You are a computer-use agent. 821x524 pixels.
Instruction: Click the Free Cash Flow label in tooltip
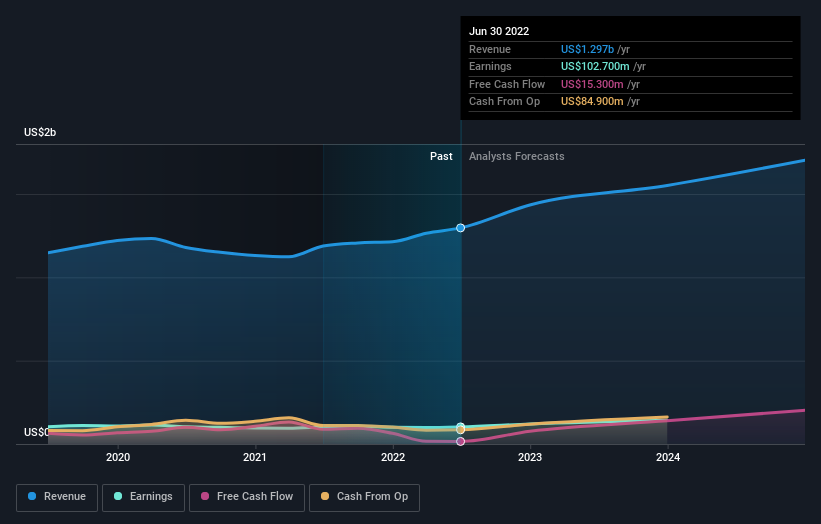(507, 84)
